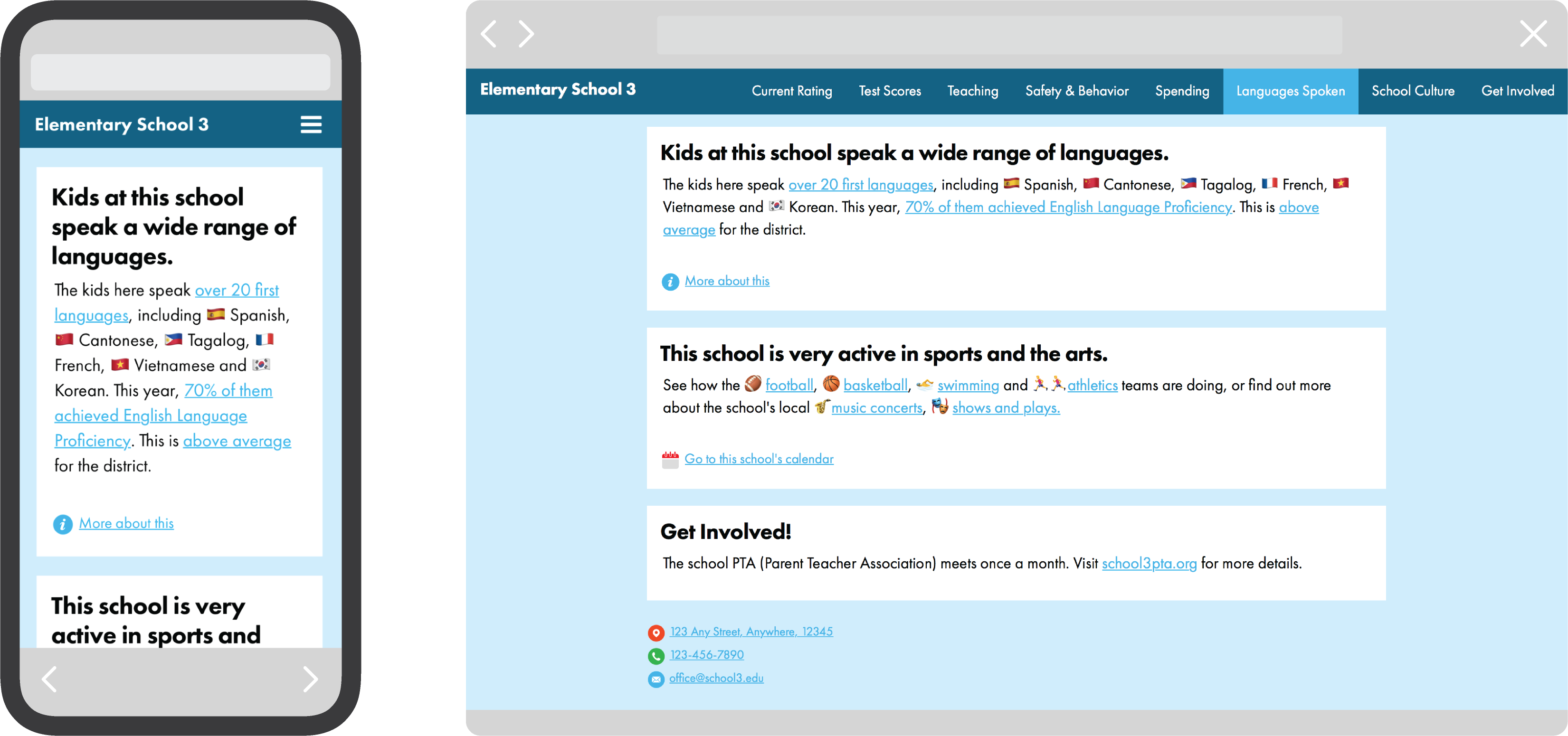Click Go to this school's calendar link
The width and height of the screenshot is (1568, 736).
click(759, 459)
